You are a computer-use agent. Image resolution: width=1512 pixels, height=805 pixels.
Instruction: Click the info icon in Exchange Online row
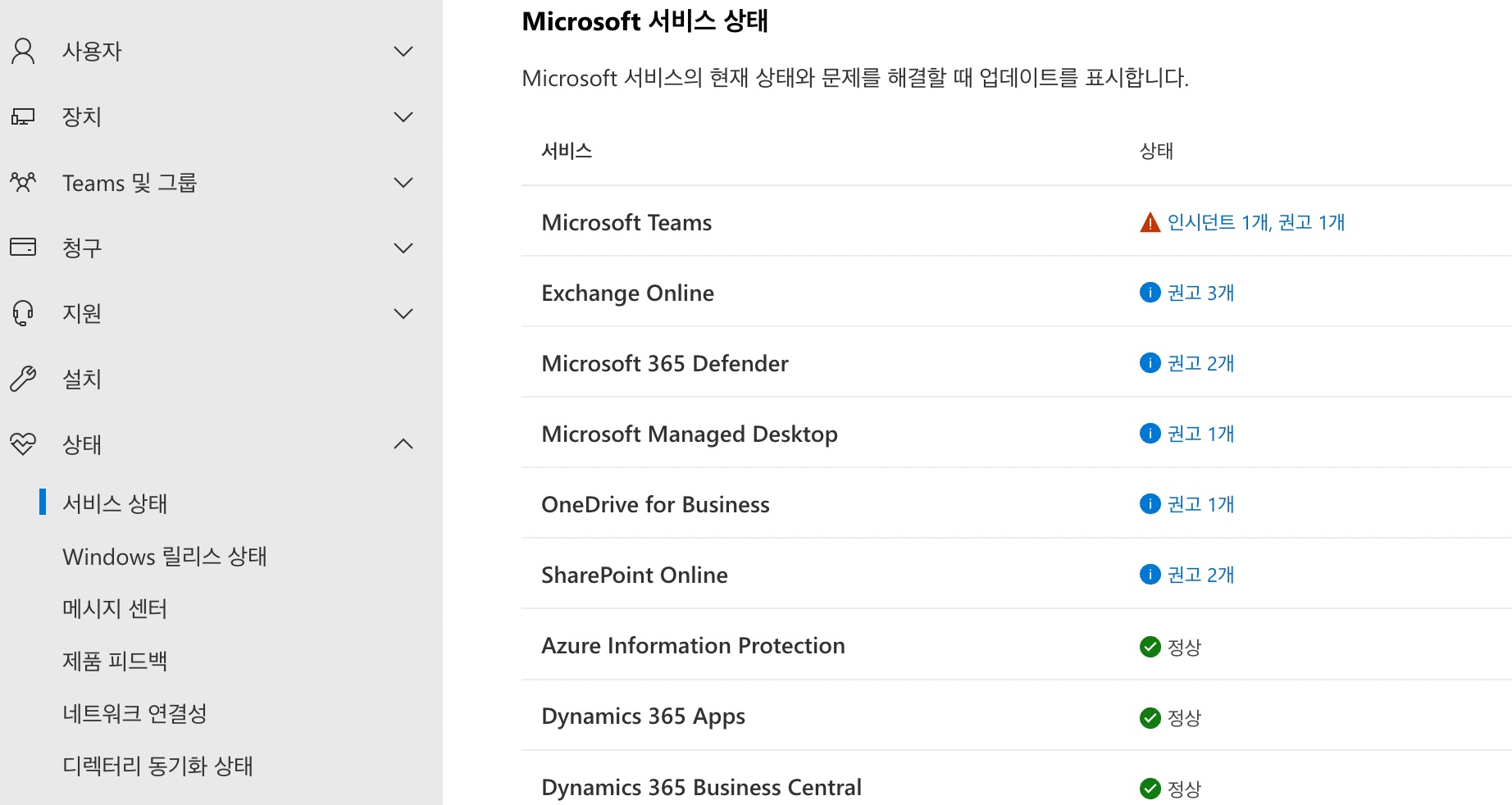click(x=1150, y=293)
